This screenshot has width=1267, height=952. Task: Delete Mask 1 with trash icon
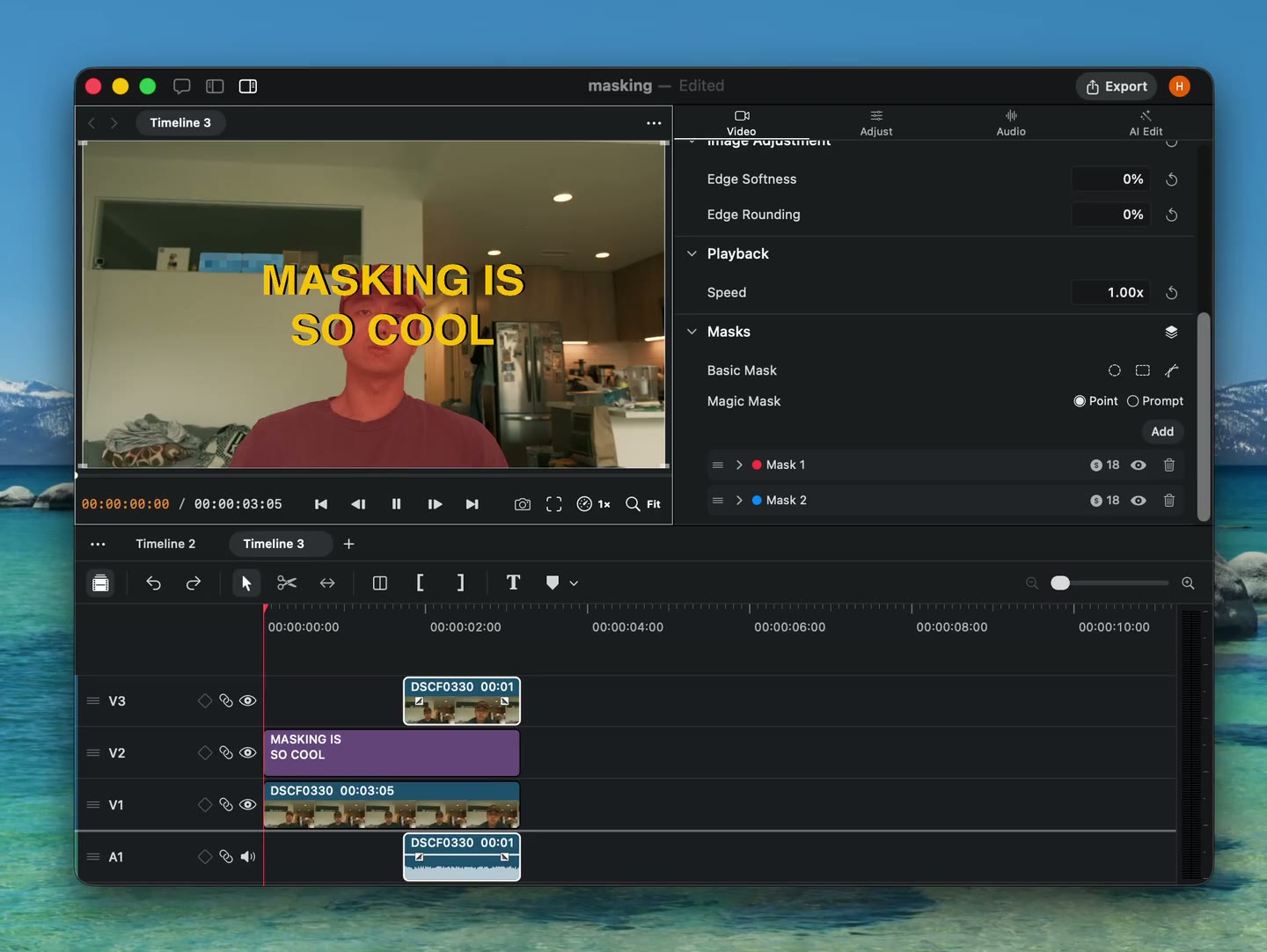click(1169, 465)
